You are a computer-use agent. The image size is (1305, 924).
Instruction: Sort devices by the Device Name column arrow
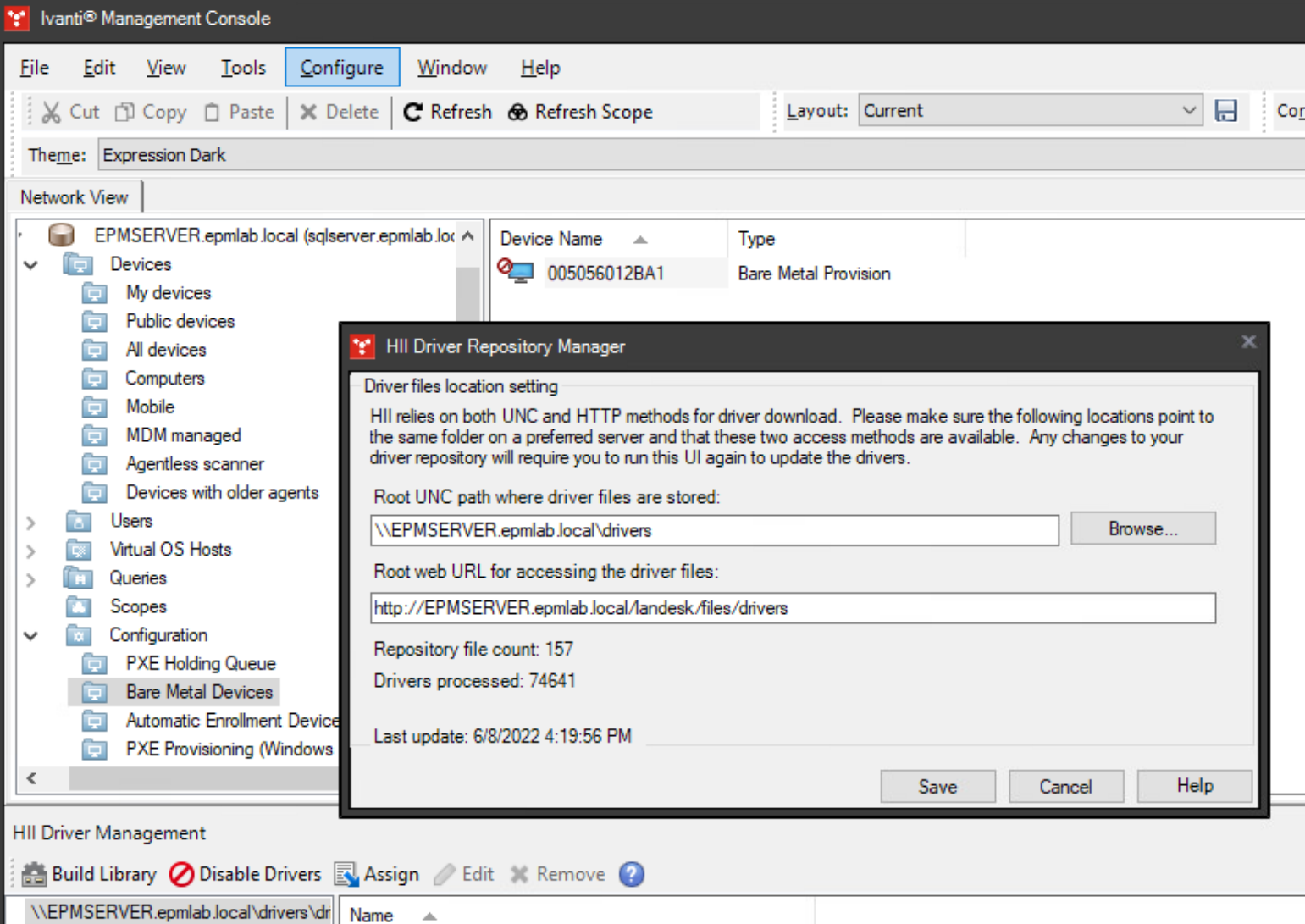[x=640, y=239]
